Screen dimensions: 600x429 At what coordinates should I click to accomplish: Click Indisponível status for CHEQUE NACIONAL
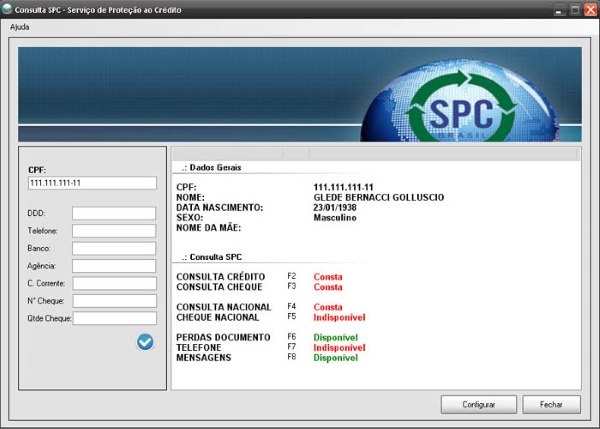tap(339, 317)
